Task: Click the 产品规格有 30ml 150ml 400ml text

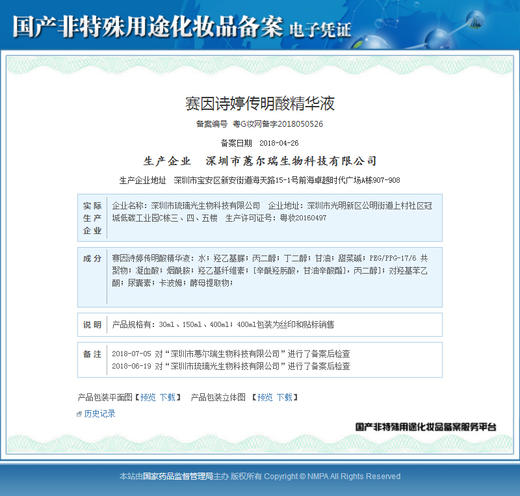Action: click(x=223, y=324)
